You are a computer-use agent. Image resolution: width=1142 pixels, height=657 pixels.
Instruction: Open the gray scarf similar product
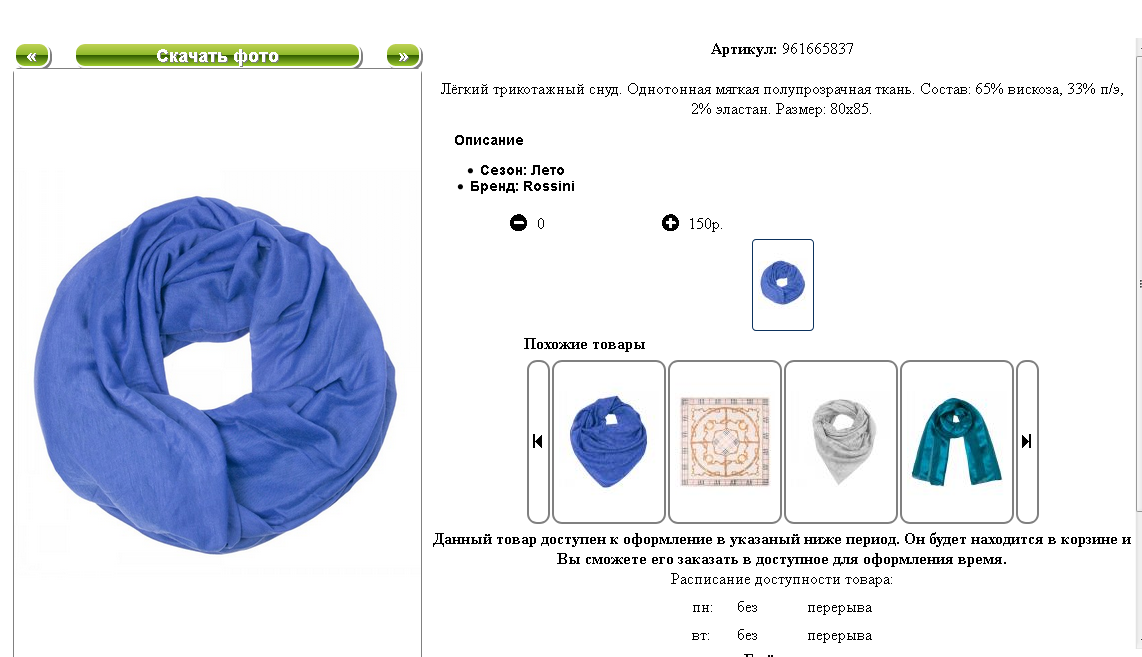click(840, 441)
